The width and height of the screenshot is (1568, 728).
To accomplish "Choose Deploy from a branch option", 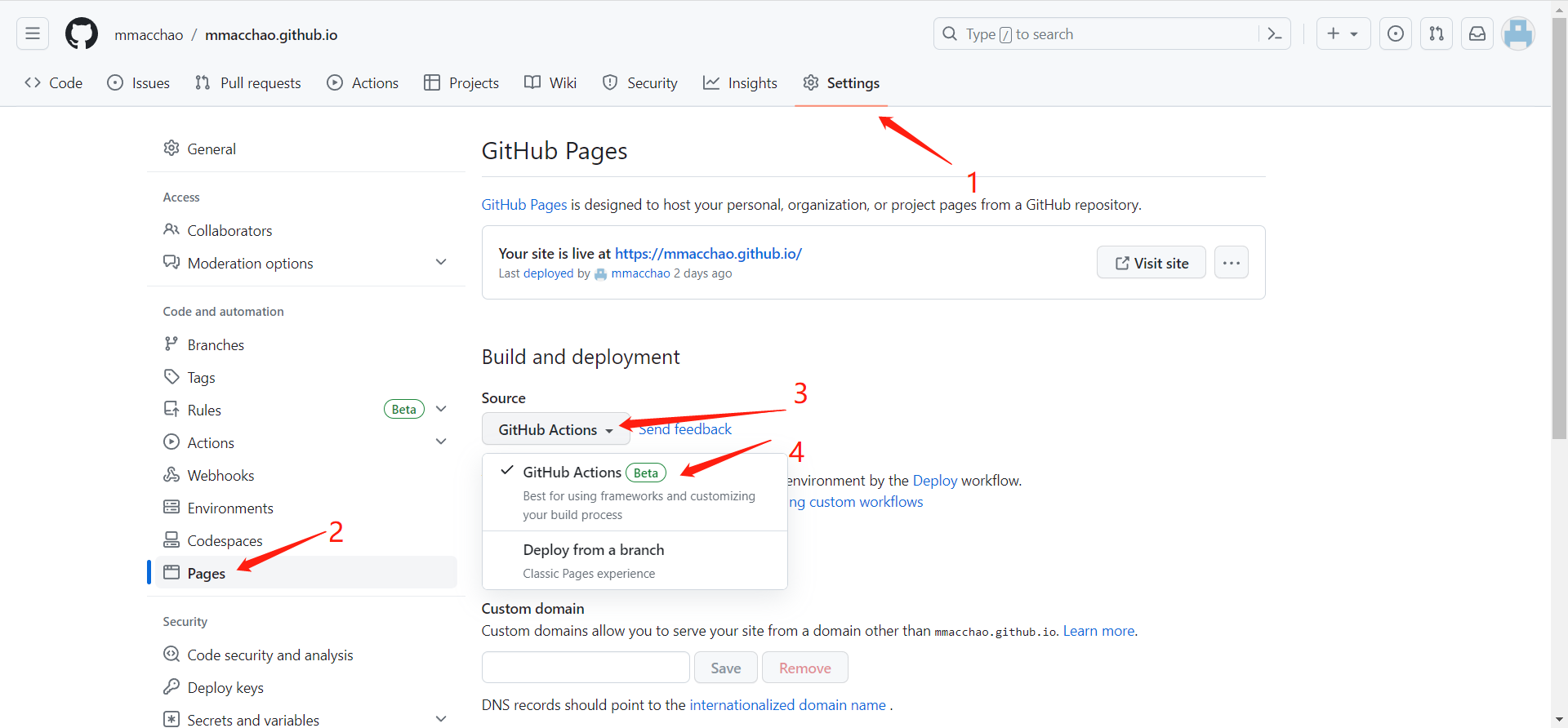I will tap(635, 561).
